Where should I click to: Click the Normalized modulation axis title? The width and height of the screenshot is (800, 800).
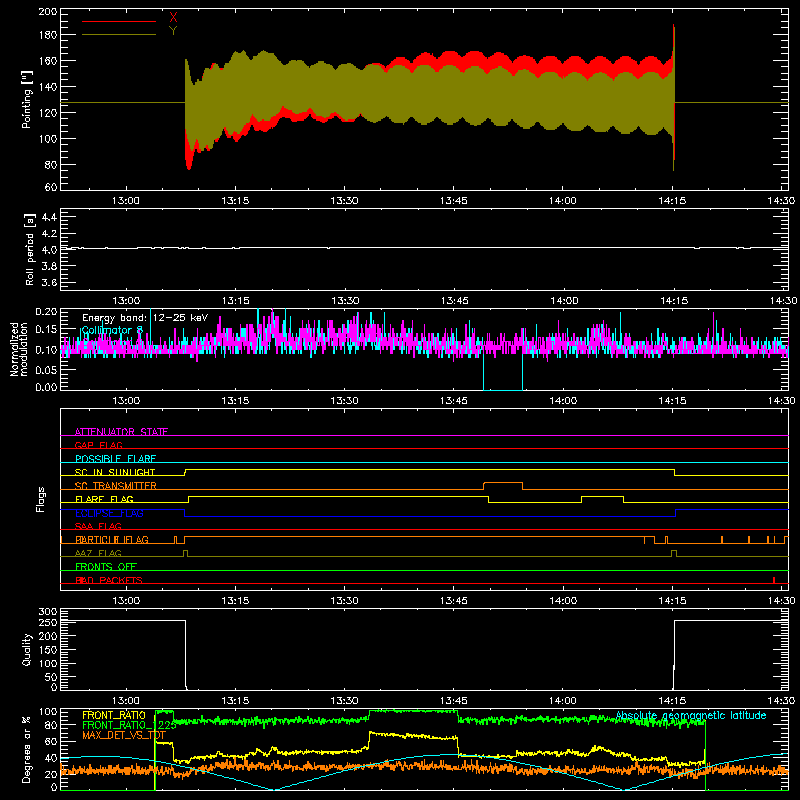[19, 349]
